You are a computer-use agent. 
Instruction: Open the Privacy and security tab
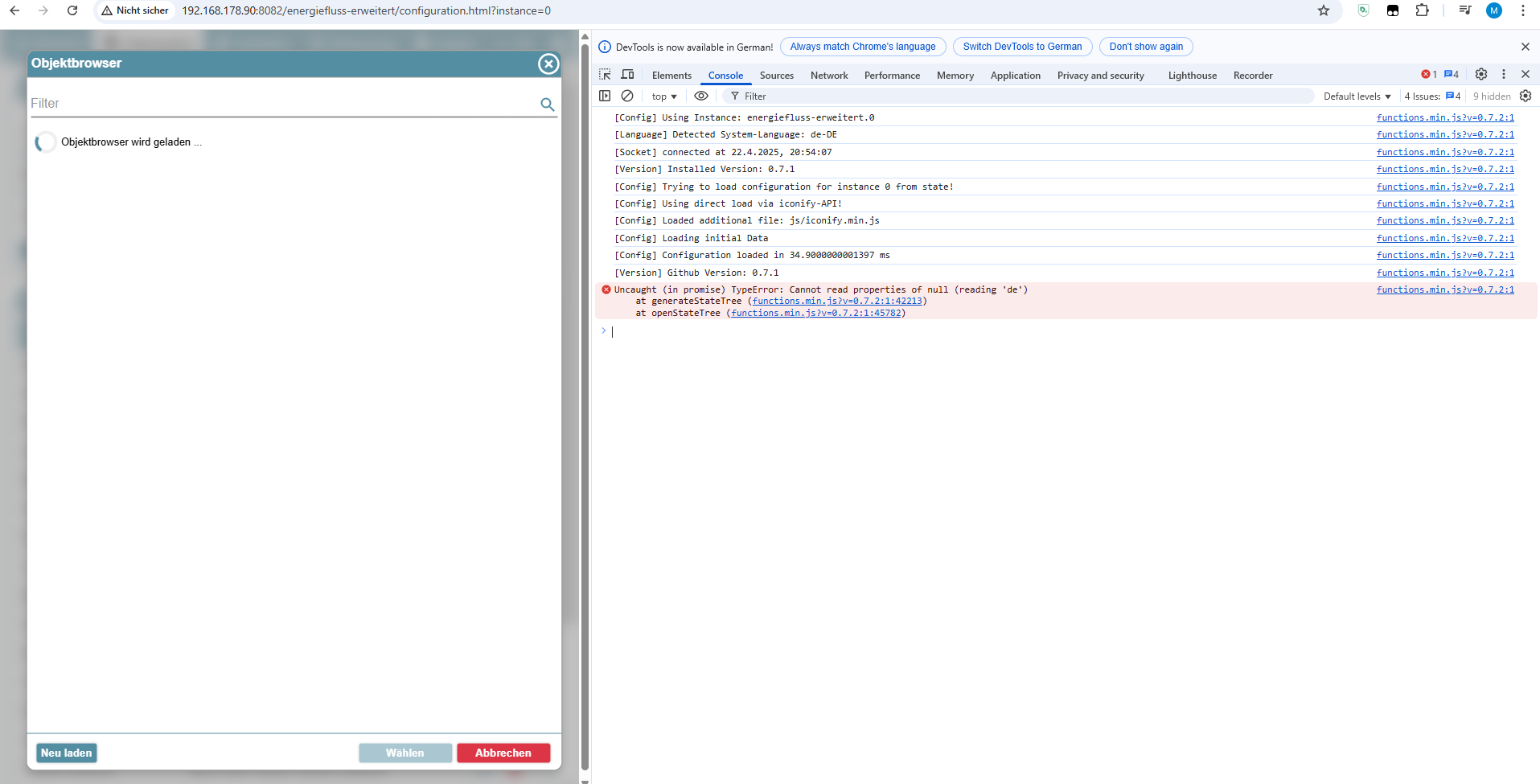click(1101, 76)
